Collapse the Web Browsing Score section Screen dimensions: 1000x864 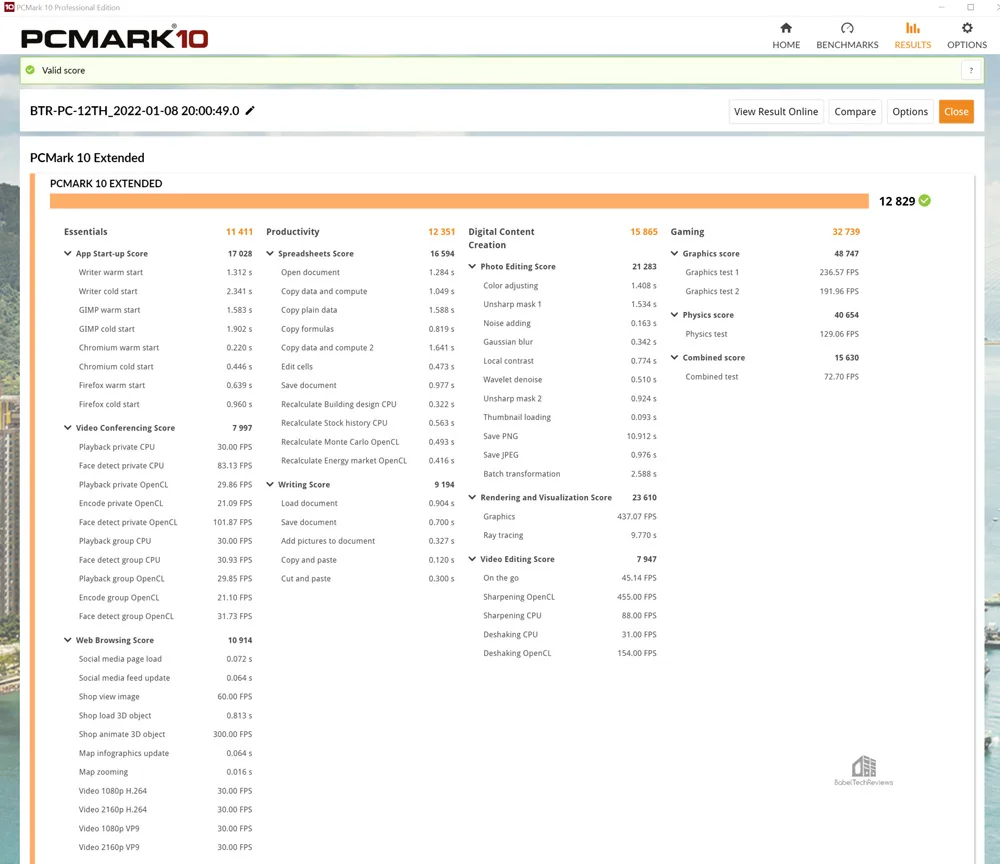pyautogui.click(x=68, y=640)
